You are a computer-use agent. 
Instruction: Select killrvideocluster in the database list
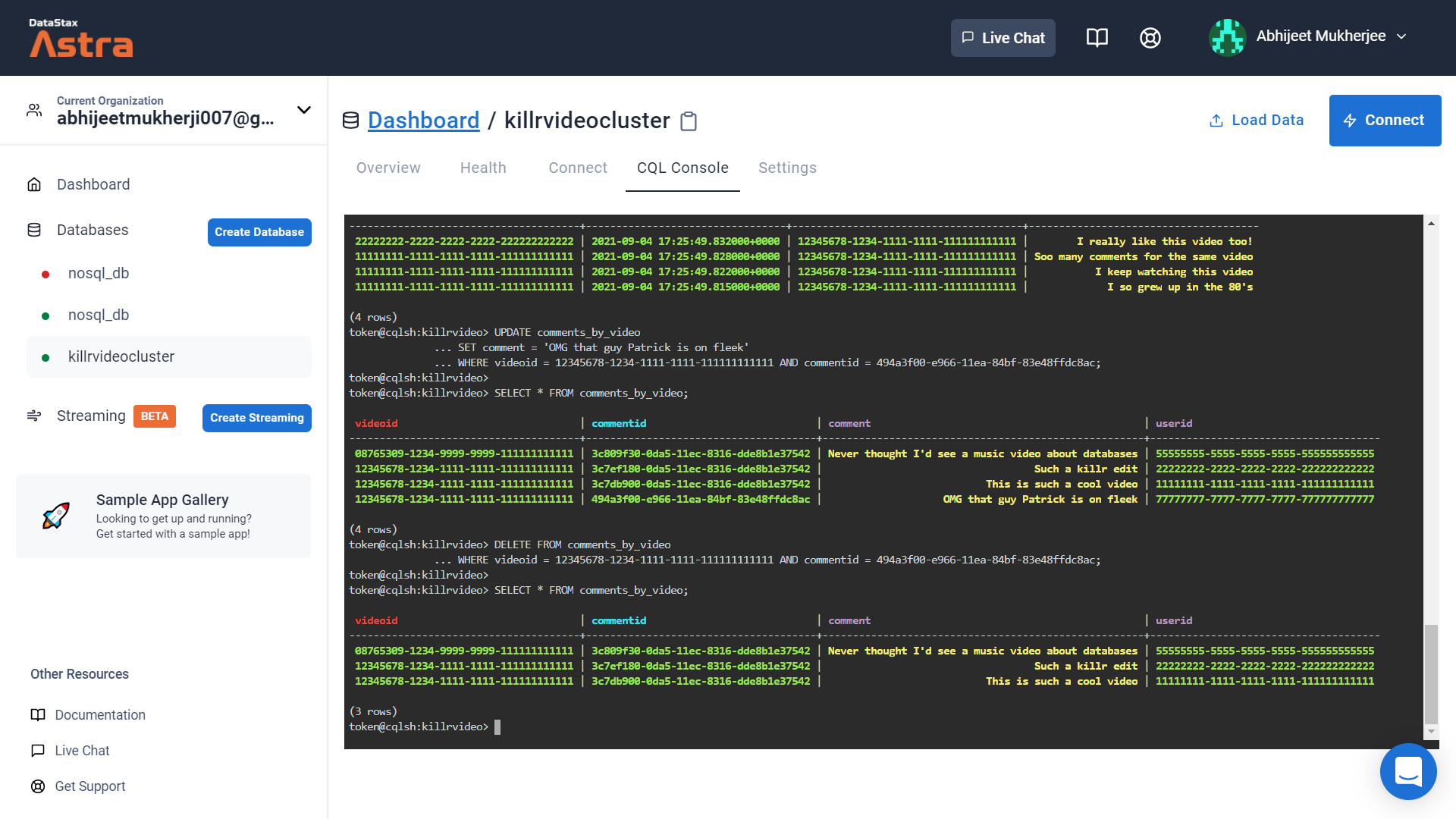point(121,356)
